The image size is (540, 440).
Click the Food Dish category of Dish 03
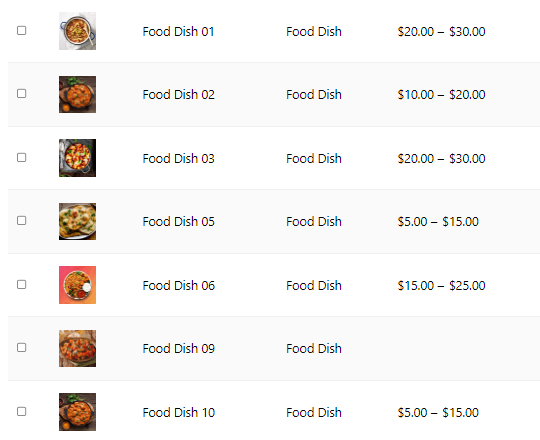[314, 159]
